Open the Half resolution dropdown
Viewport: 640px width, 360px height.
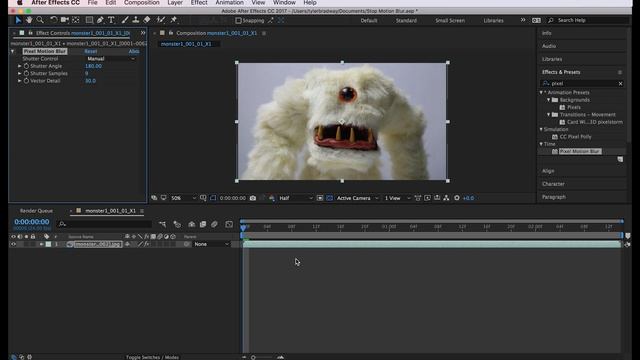click(296, 198)
